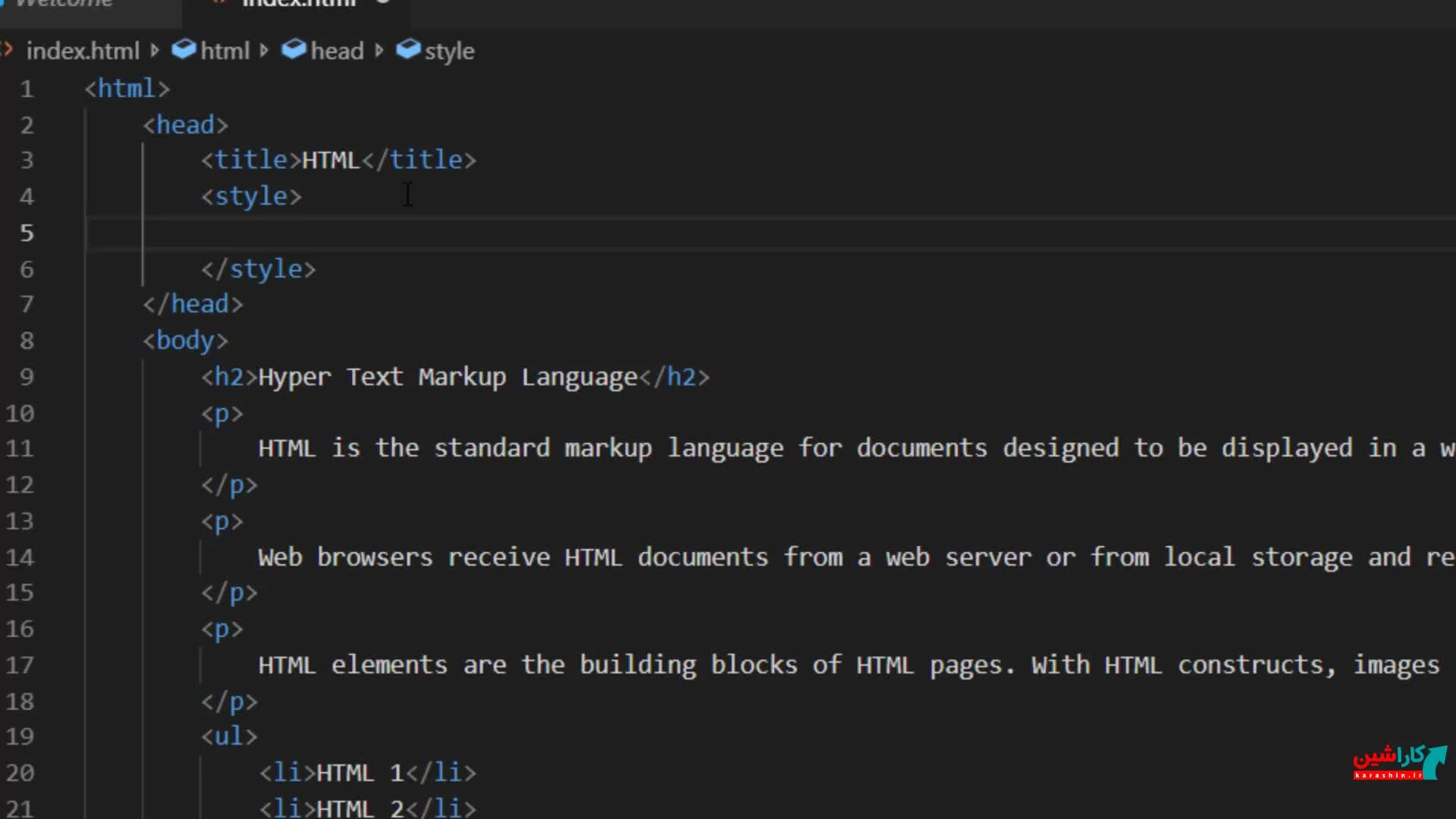Click the closing </p> tag on line 18

[230, 702]
